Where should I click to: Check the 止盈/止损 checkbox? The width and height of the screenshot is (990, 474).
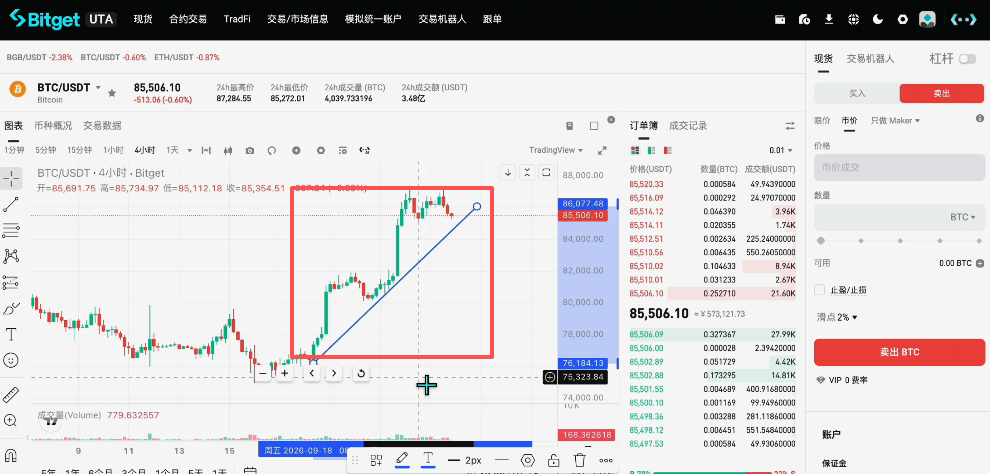pyautogui.click(x=820, y=290)
